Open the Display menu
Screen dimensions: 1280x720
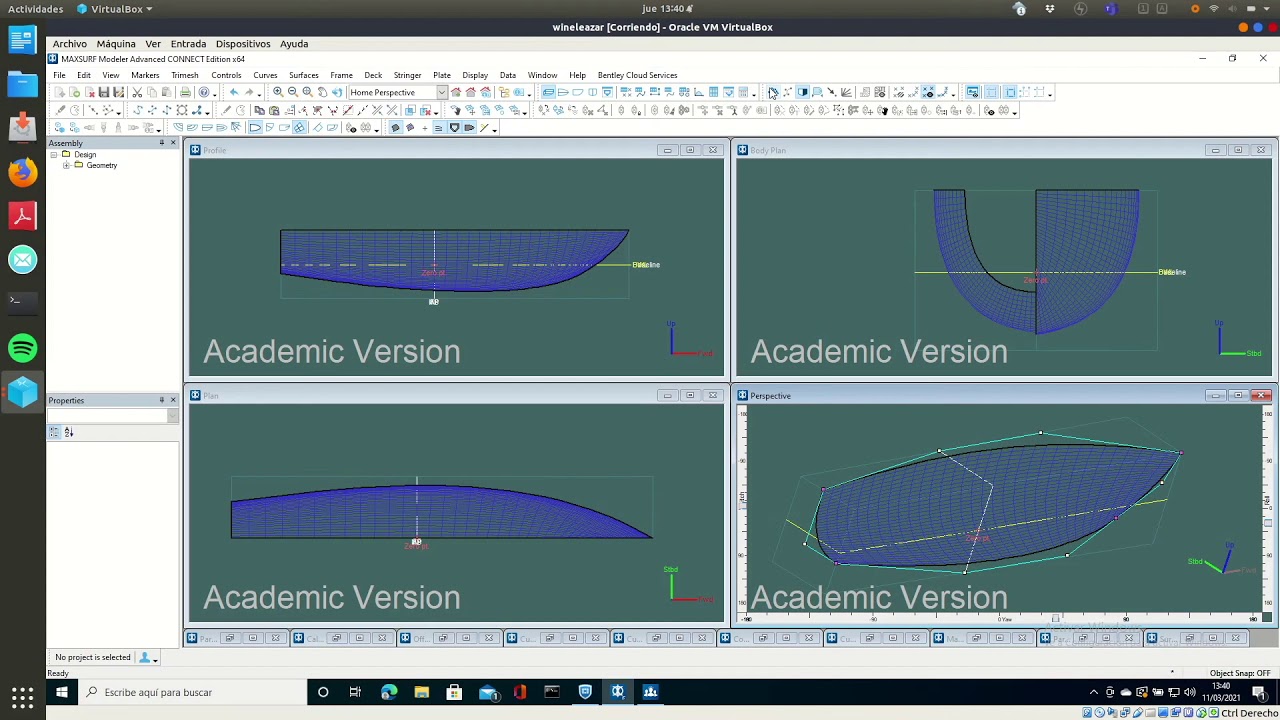coord(475,75)
